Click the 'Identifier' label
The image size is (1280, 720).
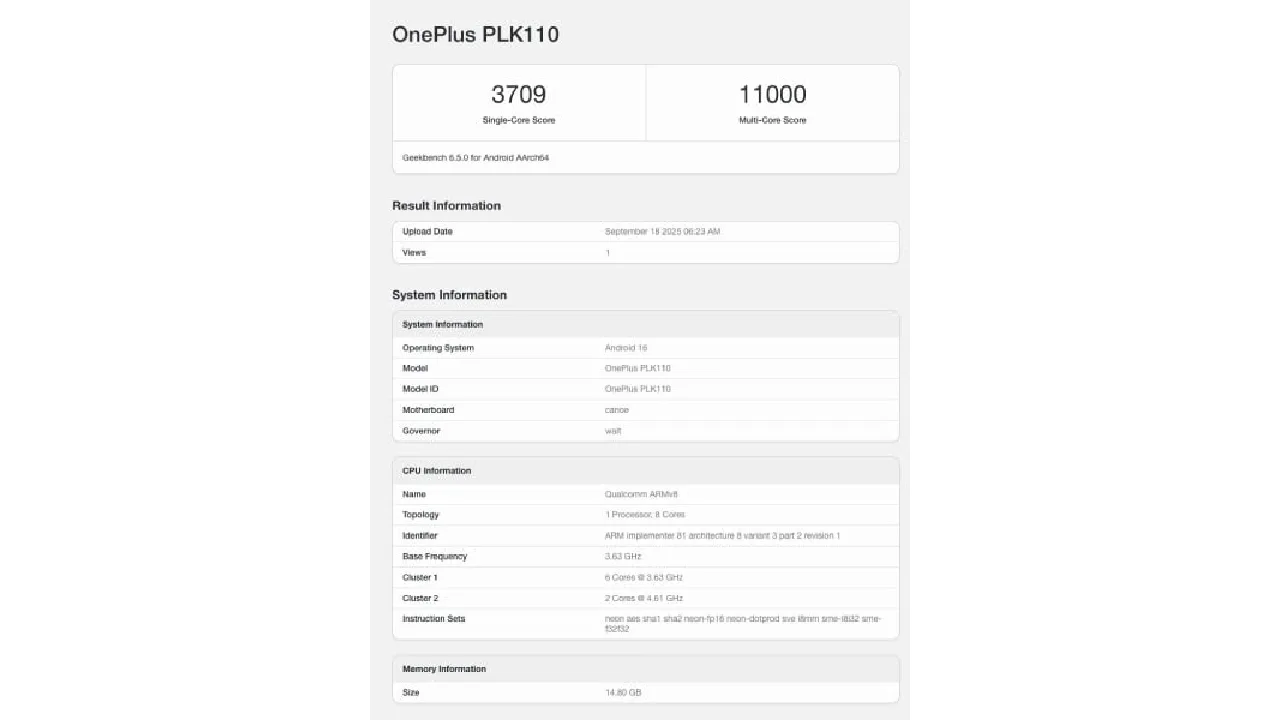pos(420,536)
